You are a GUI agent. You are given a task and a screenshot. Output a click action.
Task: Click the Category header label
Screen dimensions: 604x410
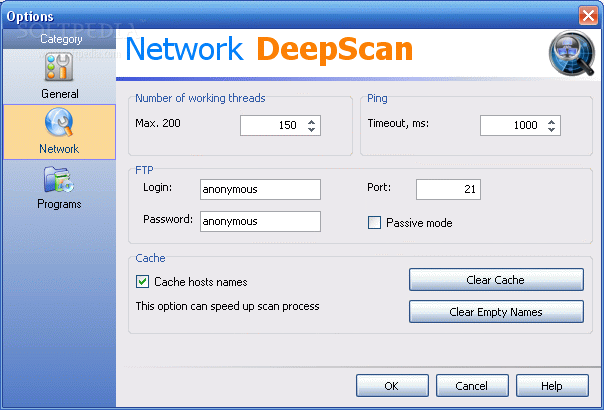click(x=61, y=39)
